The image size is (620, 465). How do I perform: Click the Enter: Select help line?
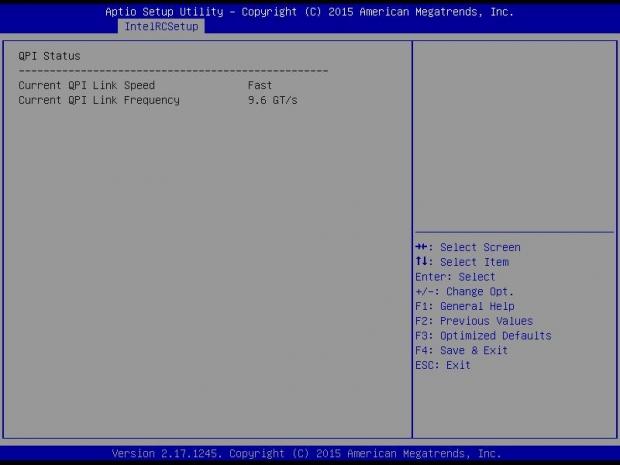tap(455, 277)
